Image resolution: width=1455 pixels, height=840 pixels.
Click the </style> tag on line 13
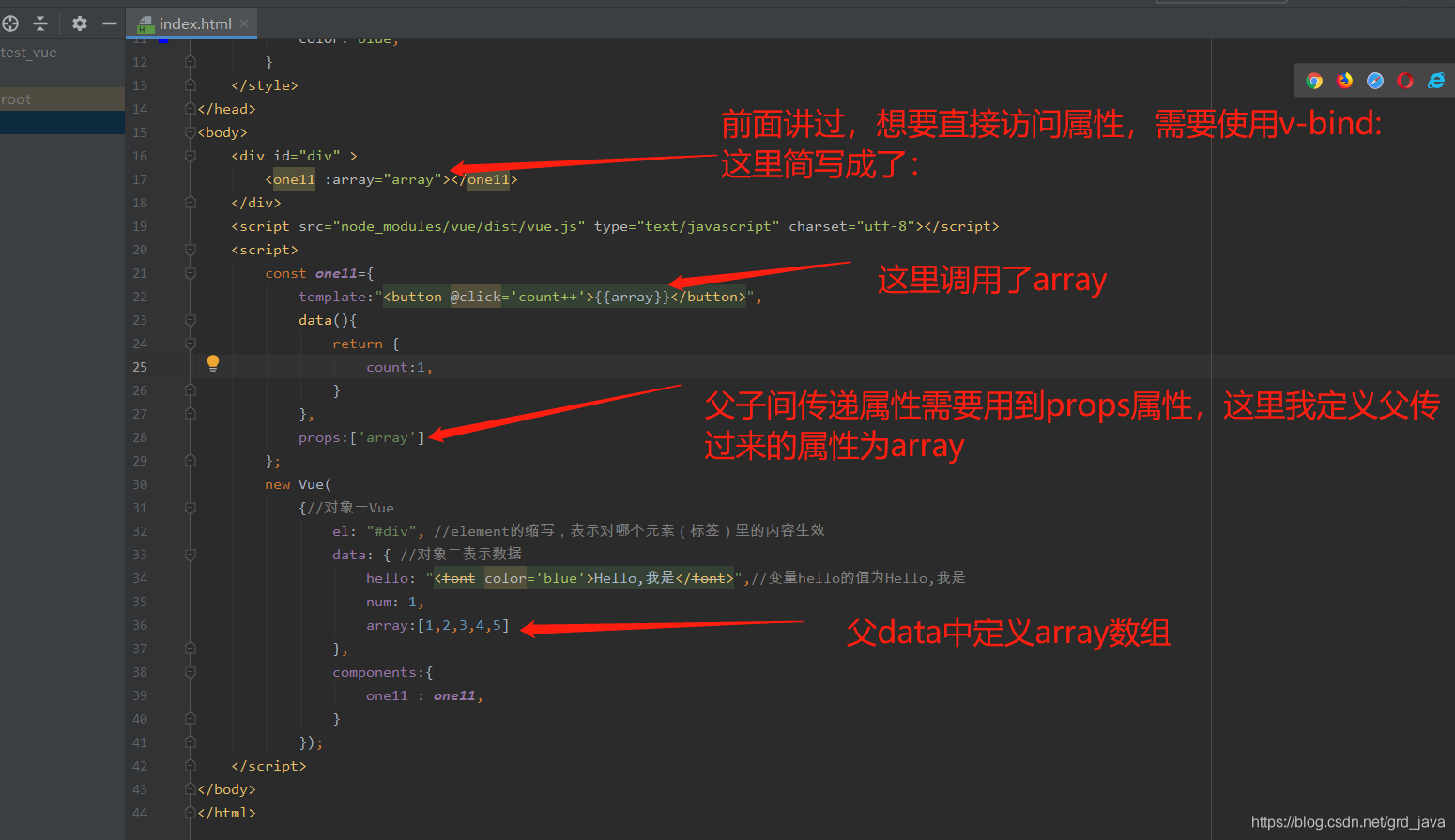point(265,85)
